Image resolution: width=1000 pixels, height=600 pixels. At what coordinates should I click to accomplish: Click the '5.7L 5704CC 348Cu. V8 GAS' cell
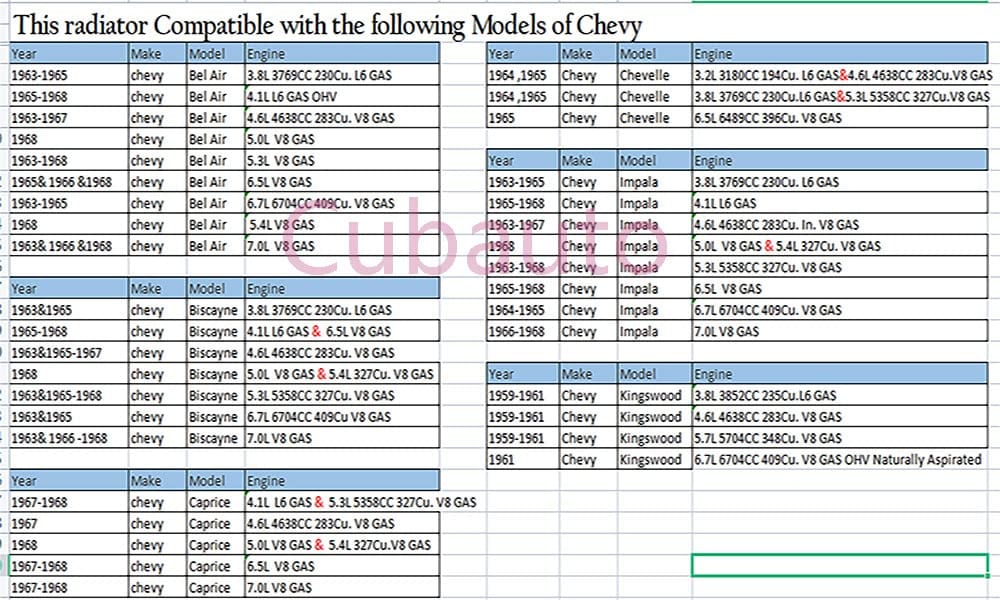[768, 438]
